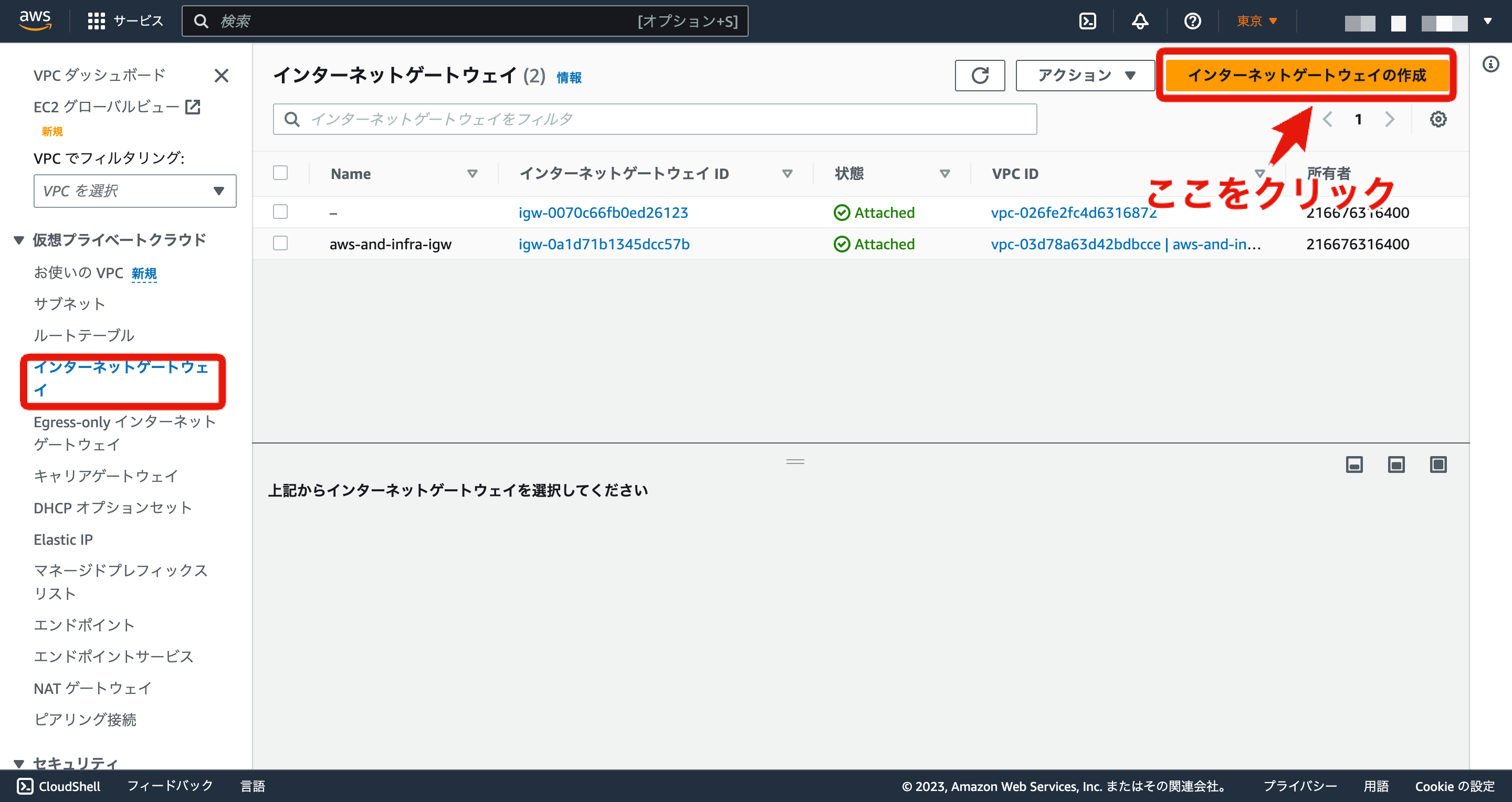
Task: Select all gateways with the header checkbox
Action: pyautogui.click(x=280, y=173)
